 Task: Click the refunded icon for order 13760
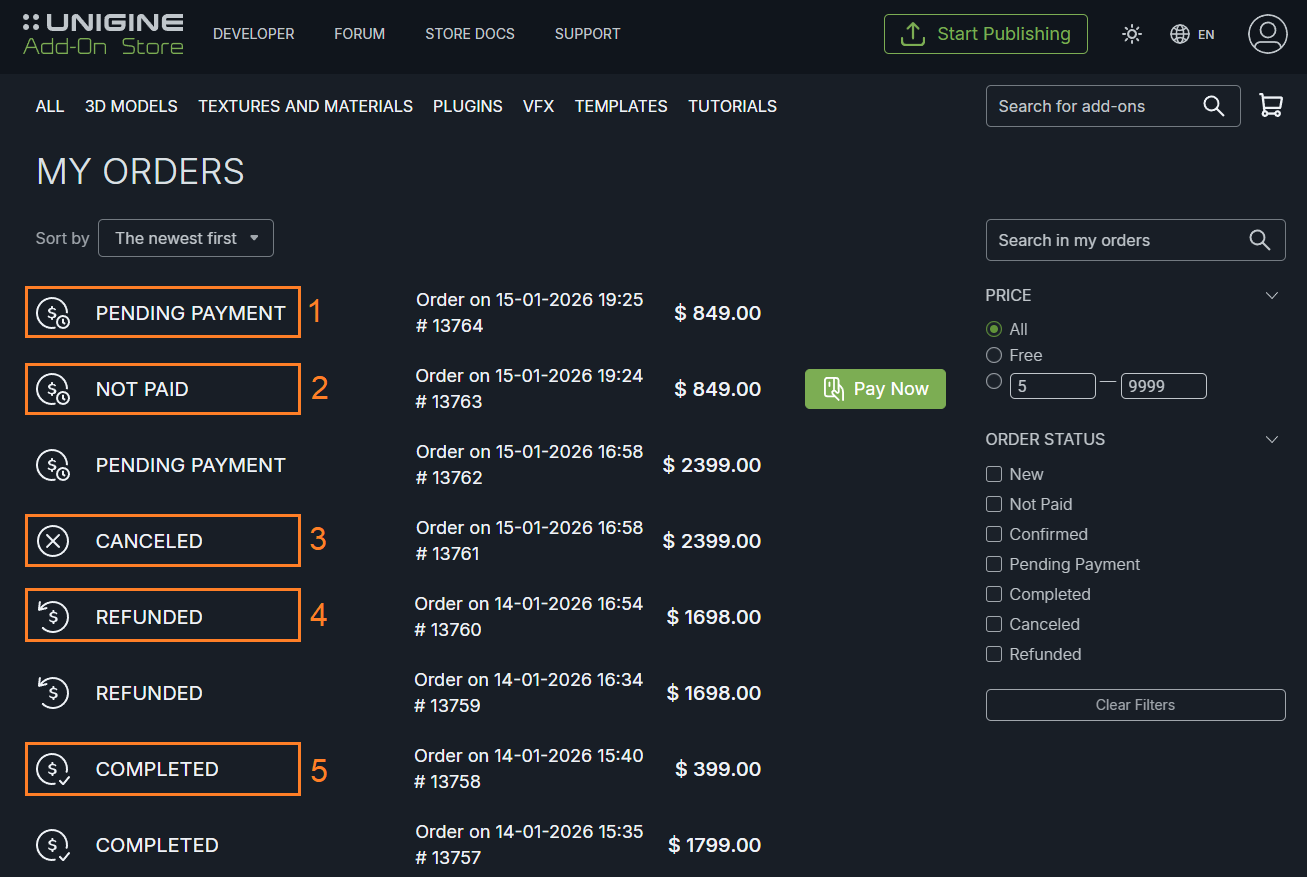click(53, 617)
